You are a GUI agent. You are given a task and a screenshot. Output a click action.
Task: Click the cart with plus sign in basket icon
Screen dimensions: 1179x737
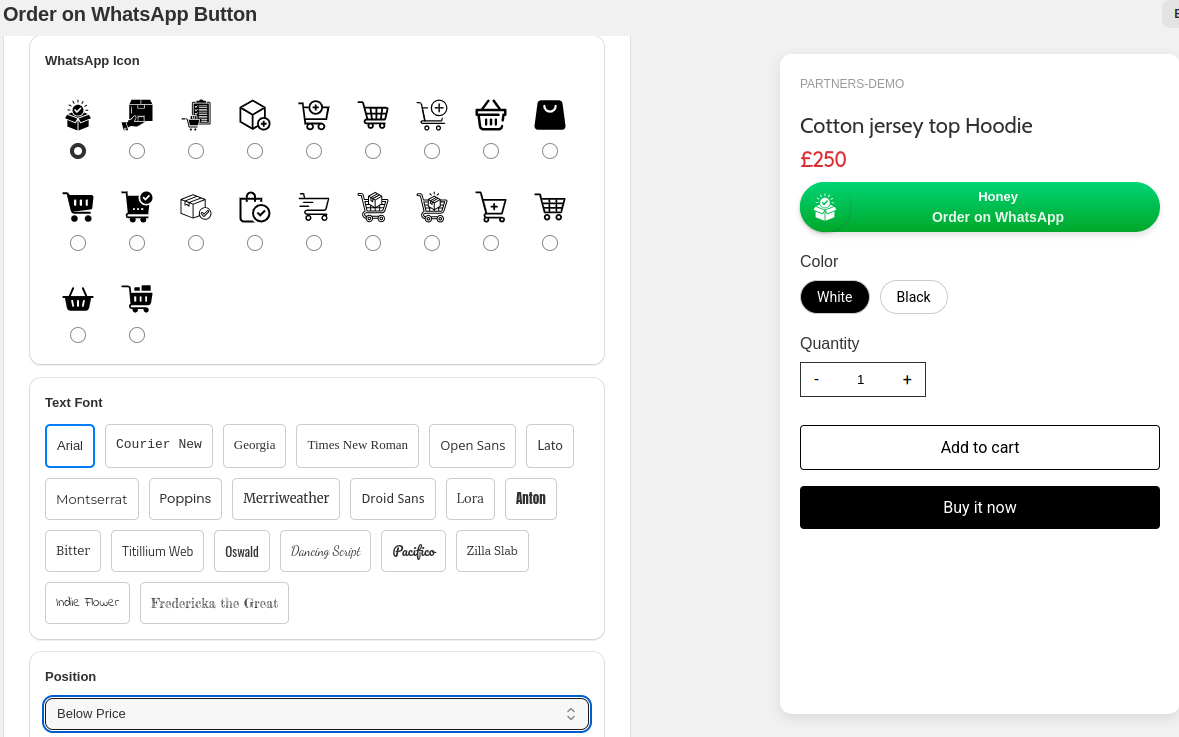coord(491,207)
